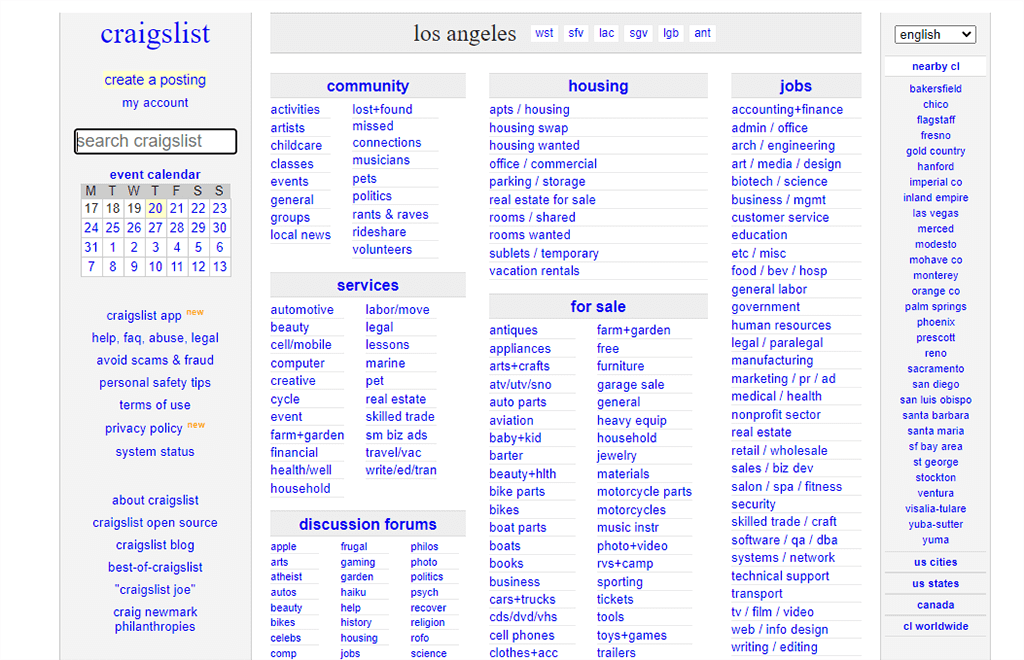Screen dimensions: 1024x660
Task: Go to las vegas craigslist
Action: (935, 213)
